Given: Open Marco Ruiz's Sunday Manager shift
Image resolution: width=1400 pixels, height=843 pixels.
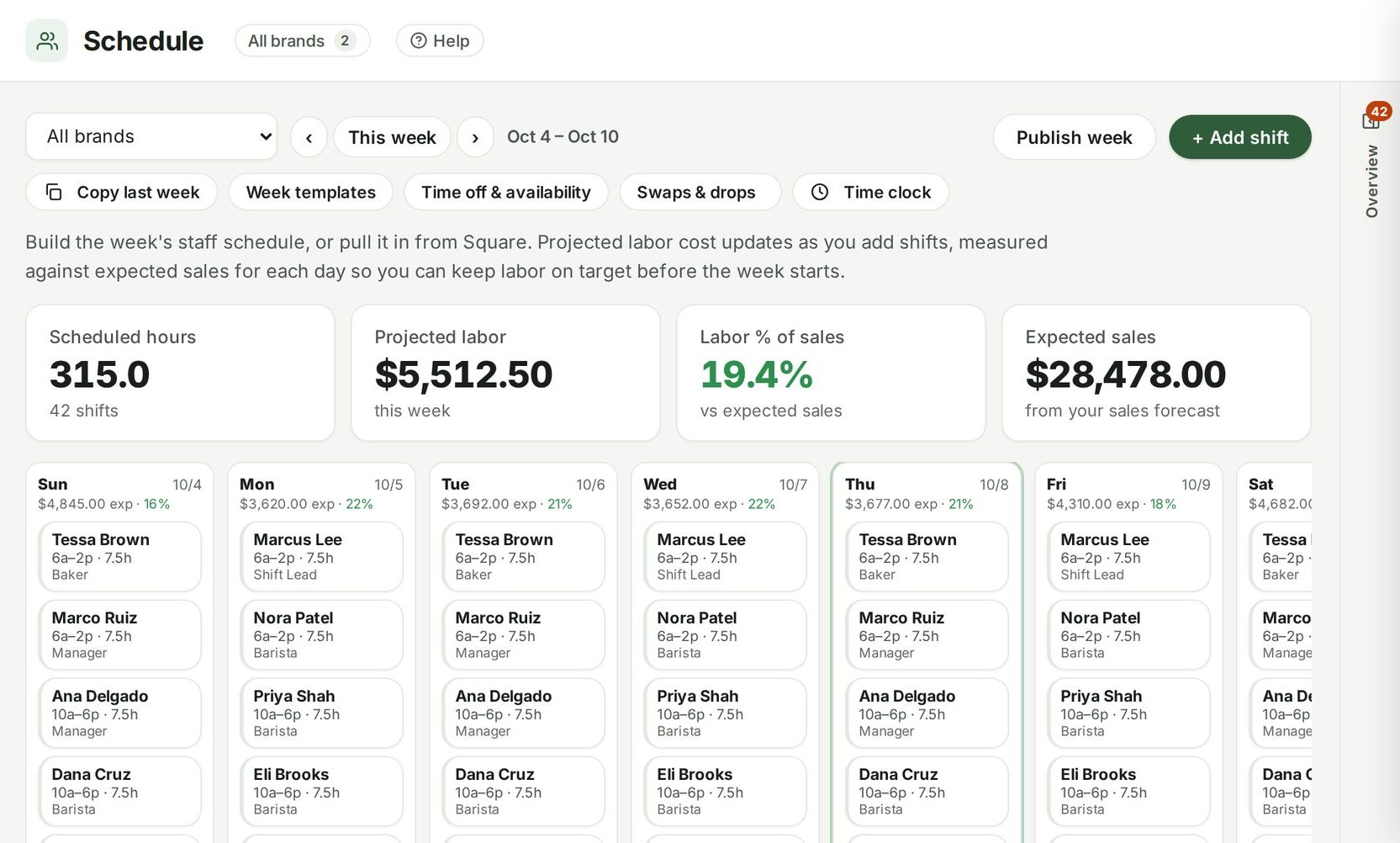Looking at the screenshot, I should click(x=119, y=634).
